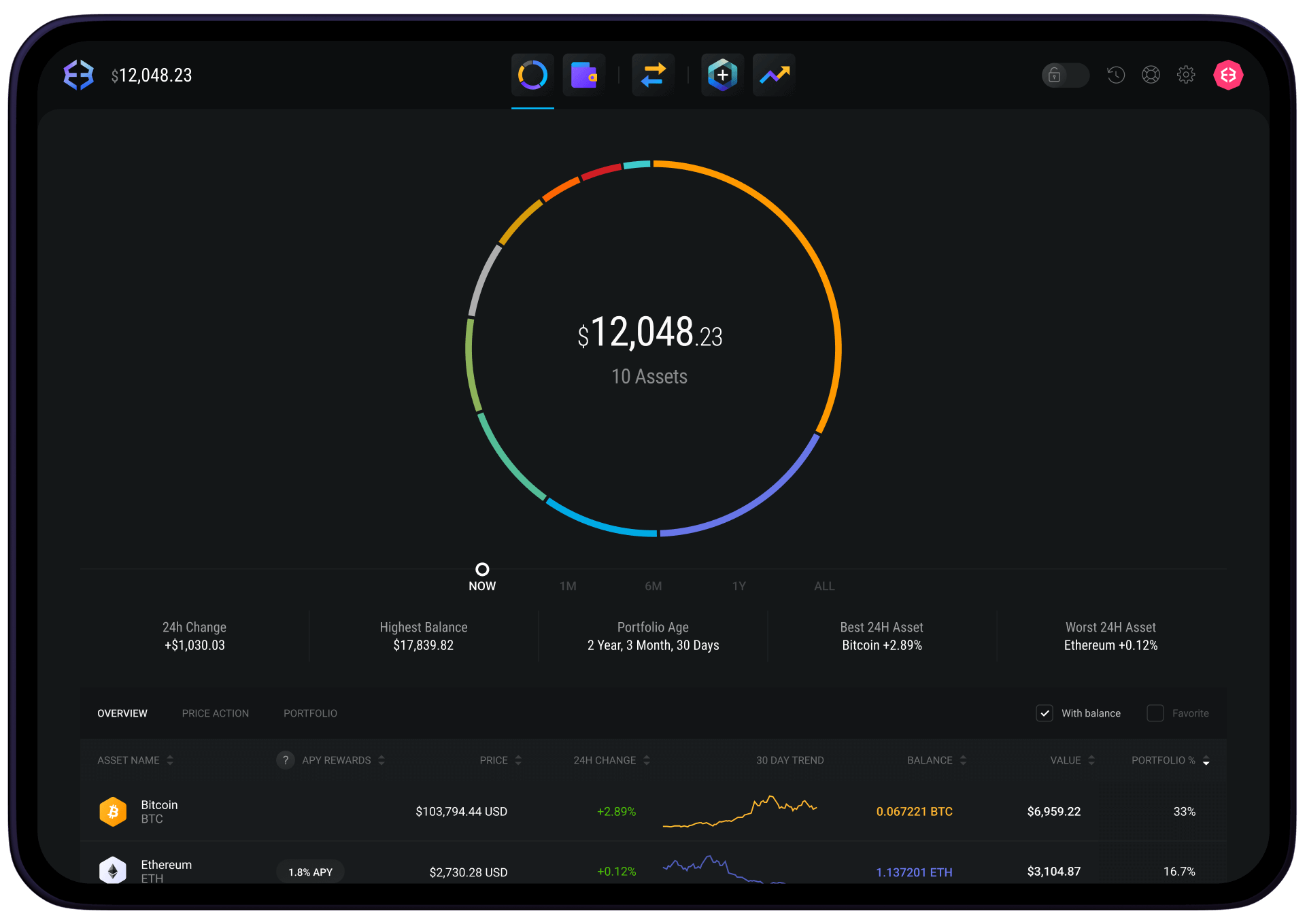Switch to the Wallet view
The height and width of the screenshot is (924, 1307).
point(584,75)
